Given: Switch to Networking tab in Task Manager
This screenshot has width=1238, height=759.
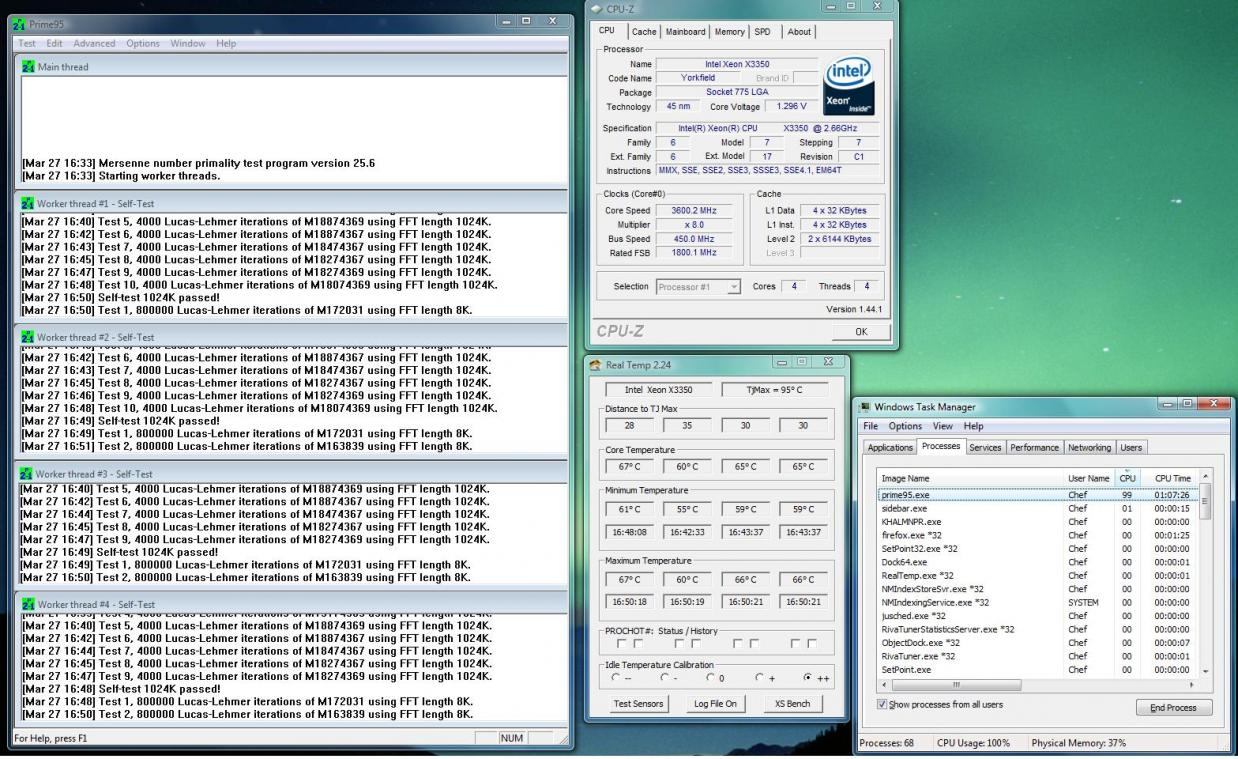Looking at the screenshot, I should (x=1089, y=448).
